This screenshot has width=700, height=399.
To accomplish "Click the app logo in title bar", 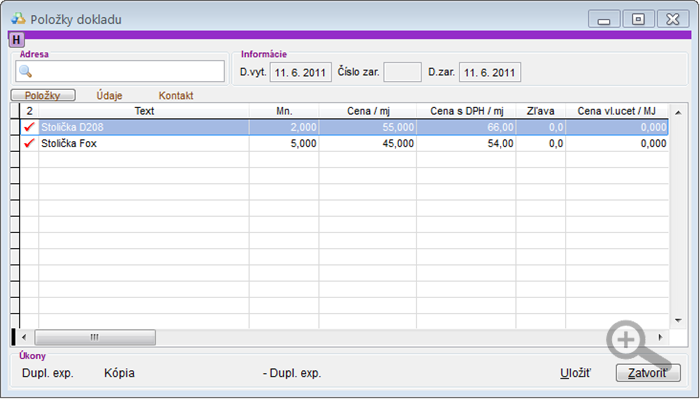I will pyautogui.click(x=18, y=19).
